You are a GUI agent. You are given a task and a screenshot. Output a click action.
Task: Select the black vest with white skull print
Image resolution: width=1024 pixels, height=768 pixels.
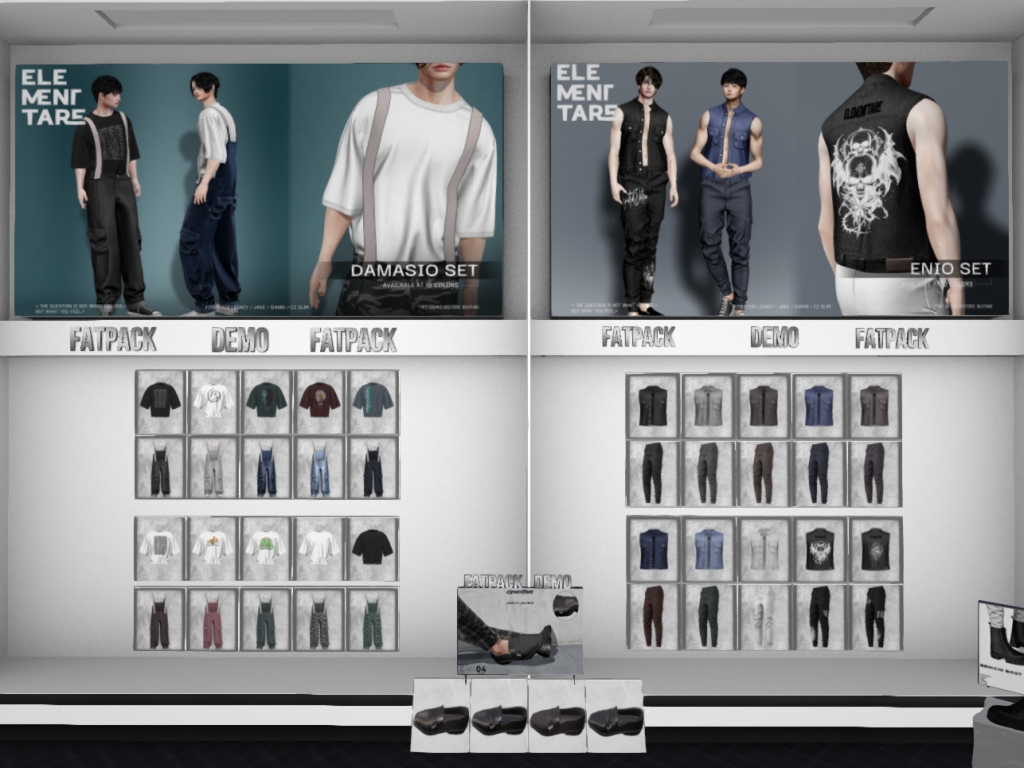tap(820, 549)
